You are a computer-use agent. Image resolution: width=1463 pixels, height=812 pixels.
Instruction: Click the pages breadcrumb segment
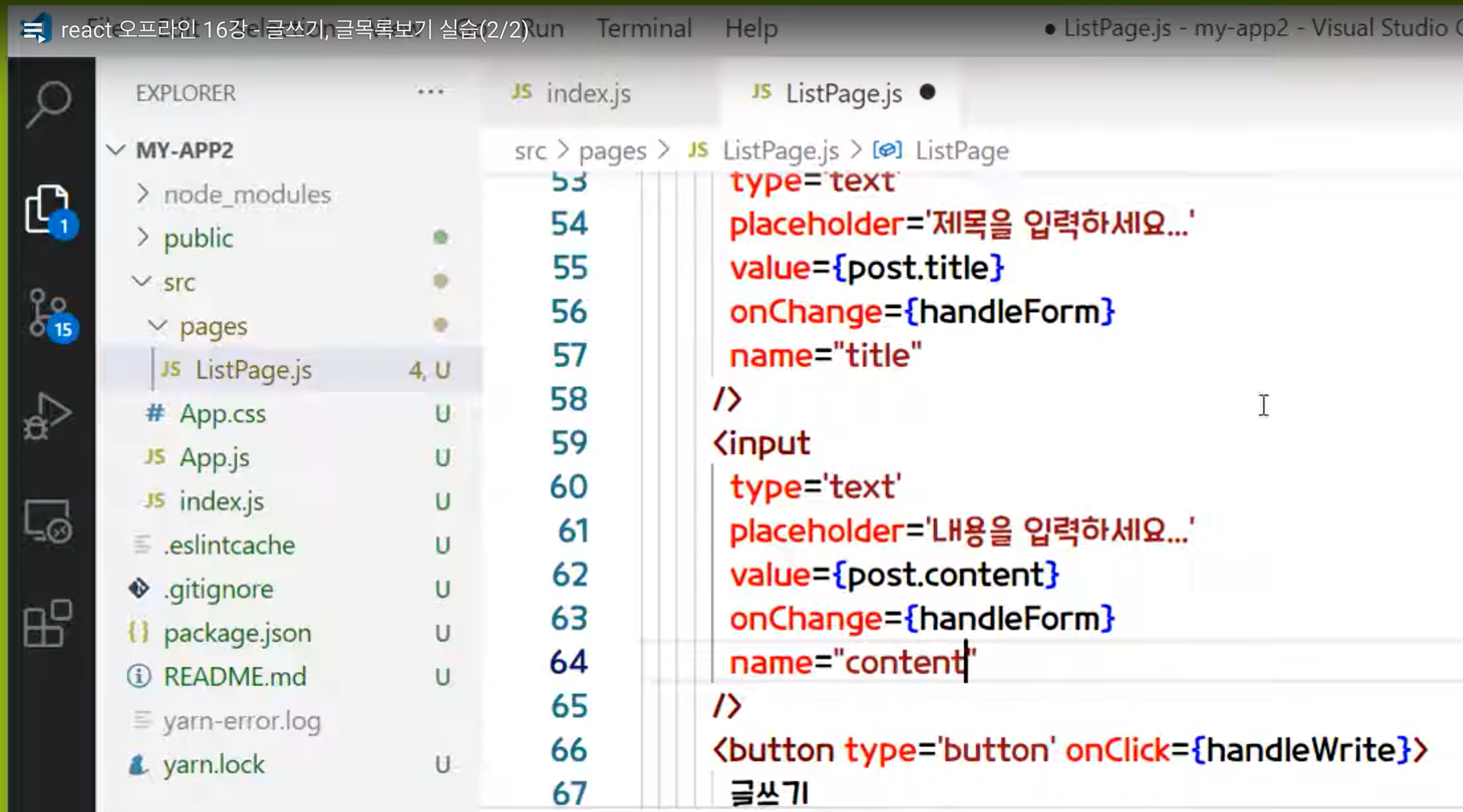(613, 152)
